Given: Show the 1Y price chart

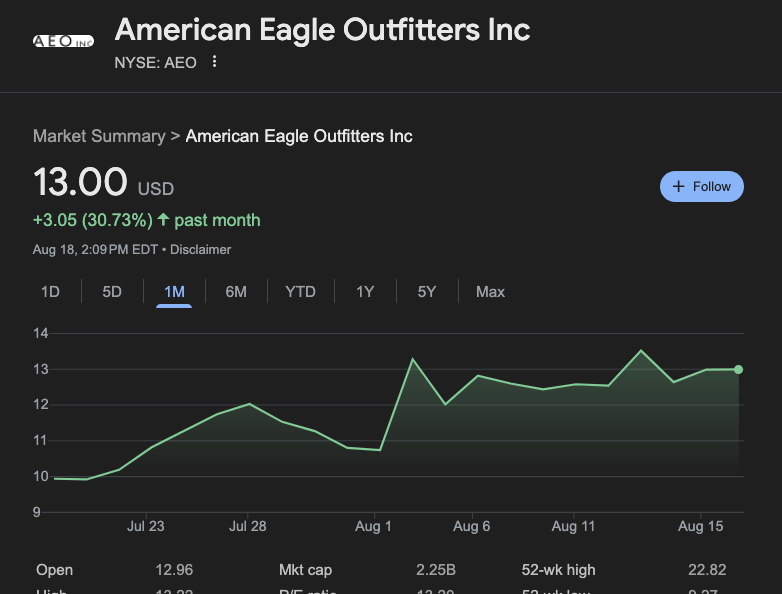Looking at the screenshot, I should click(x=365, y=292).
